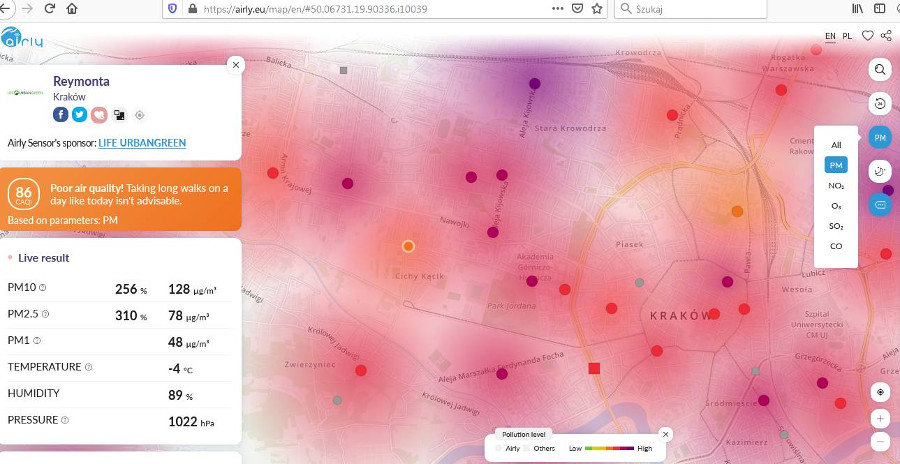Locate my position on the map

[880, 392]
